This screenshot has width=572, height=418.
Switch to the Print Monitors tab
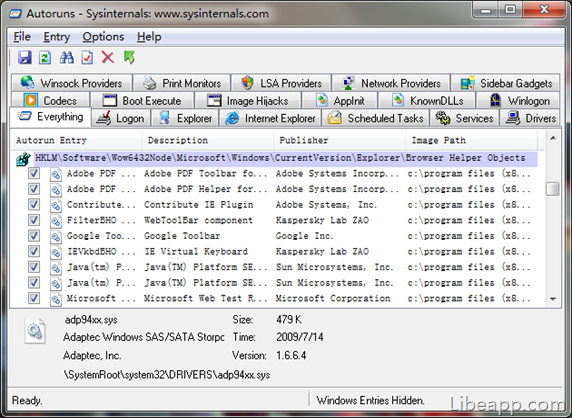[x=182, y=83]
